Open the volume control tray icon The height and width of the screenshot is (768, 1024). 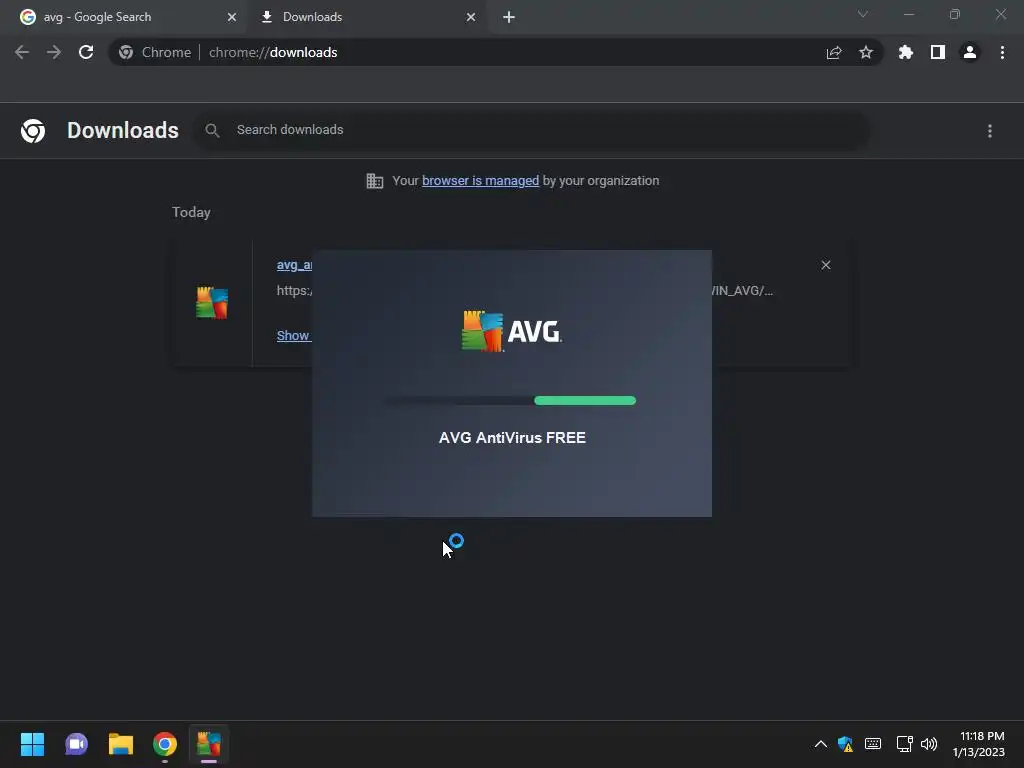click(929, 744)
